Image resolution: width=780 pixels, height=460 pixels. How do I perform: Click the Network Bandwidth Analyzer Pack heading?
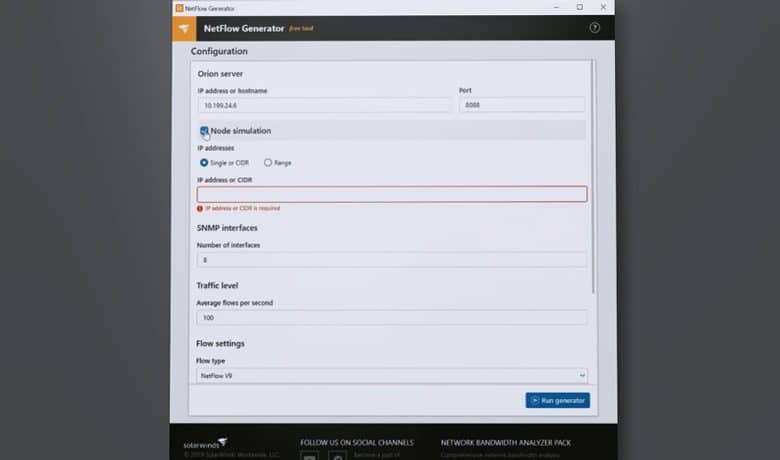pos(505,443)
